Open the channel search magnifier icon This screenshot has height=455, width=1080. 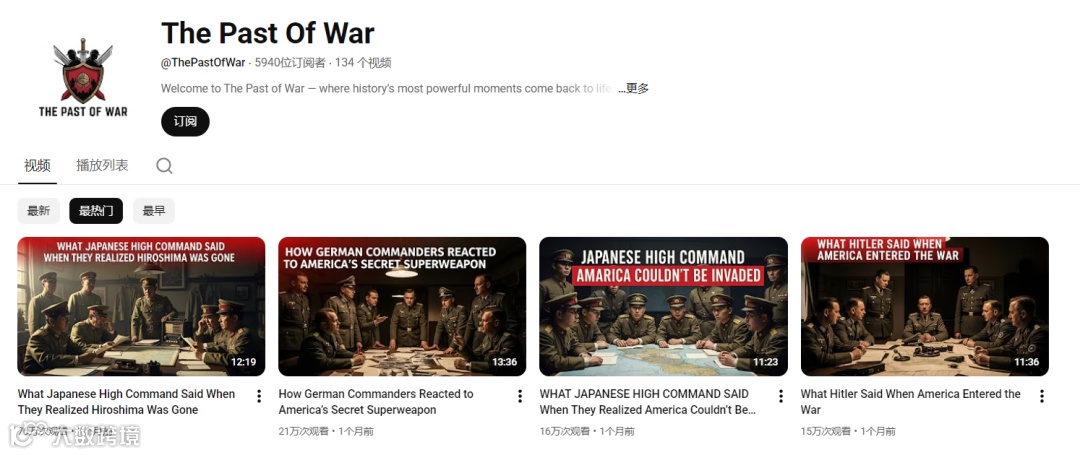click(x=164, y=166)
